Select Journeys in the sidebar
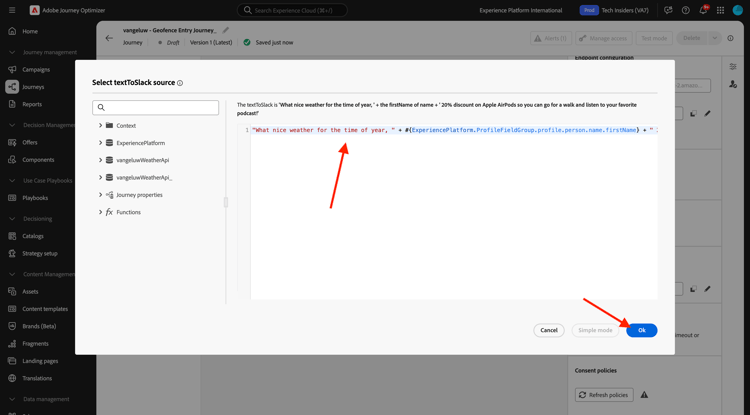The height and width of the screenshot is (415, 750). click(x=33, y=87)
